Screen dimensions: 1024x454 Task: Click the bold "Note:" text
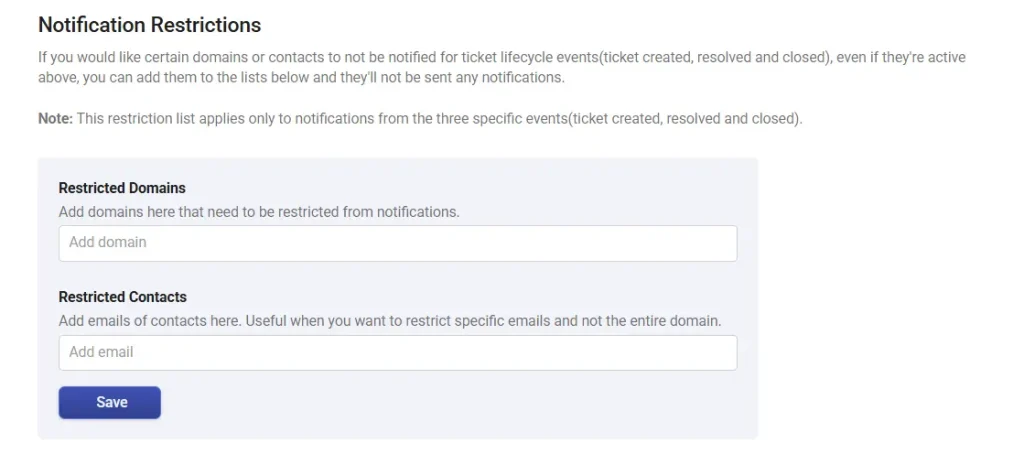[x=54, y=119]
